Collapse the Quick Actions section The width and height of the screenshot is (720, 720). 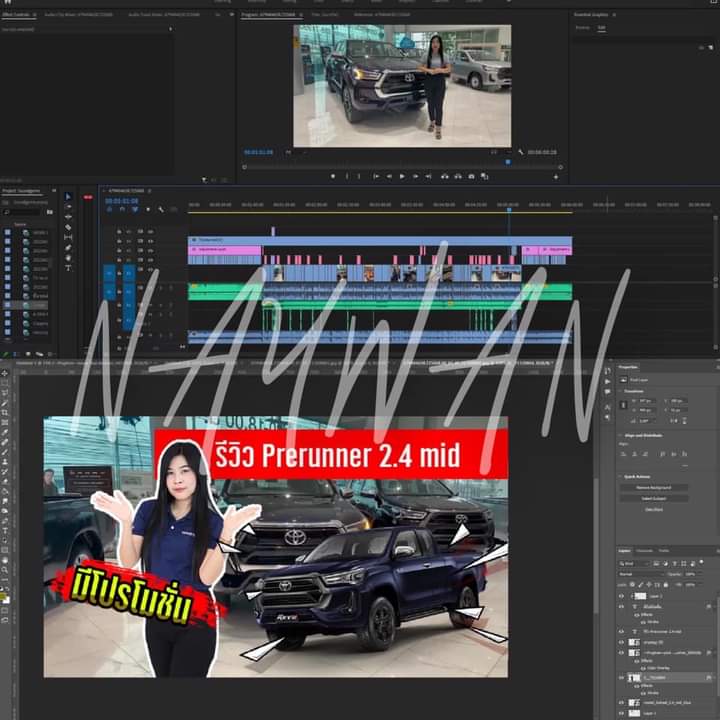pos(621,477)
